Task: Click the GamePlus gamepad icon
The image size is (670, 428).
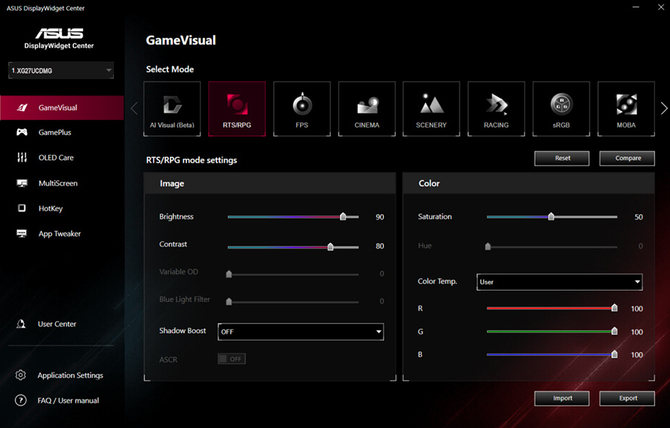Action: (22, 132)
